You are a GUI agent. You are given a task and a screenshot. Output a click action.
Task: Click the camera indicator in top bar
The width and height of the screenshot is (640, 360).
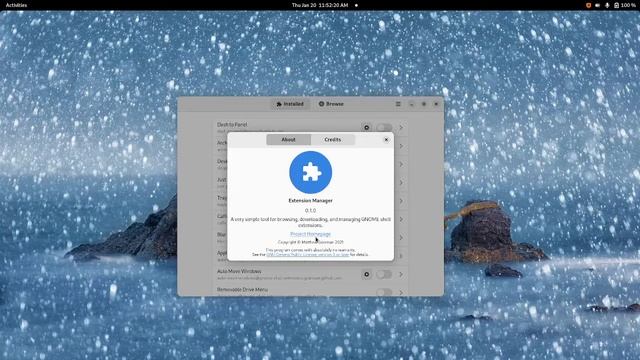[598, 5]
